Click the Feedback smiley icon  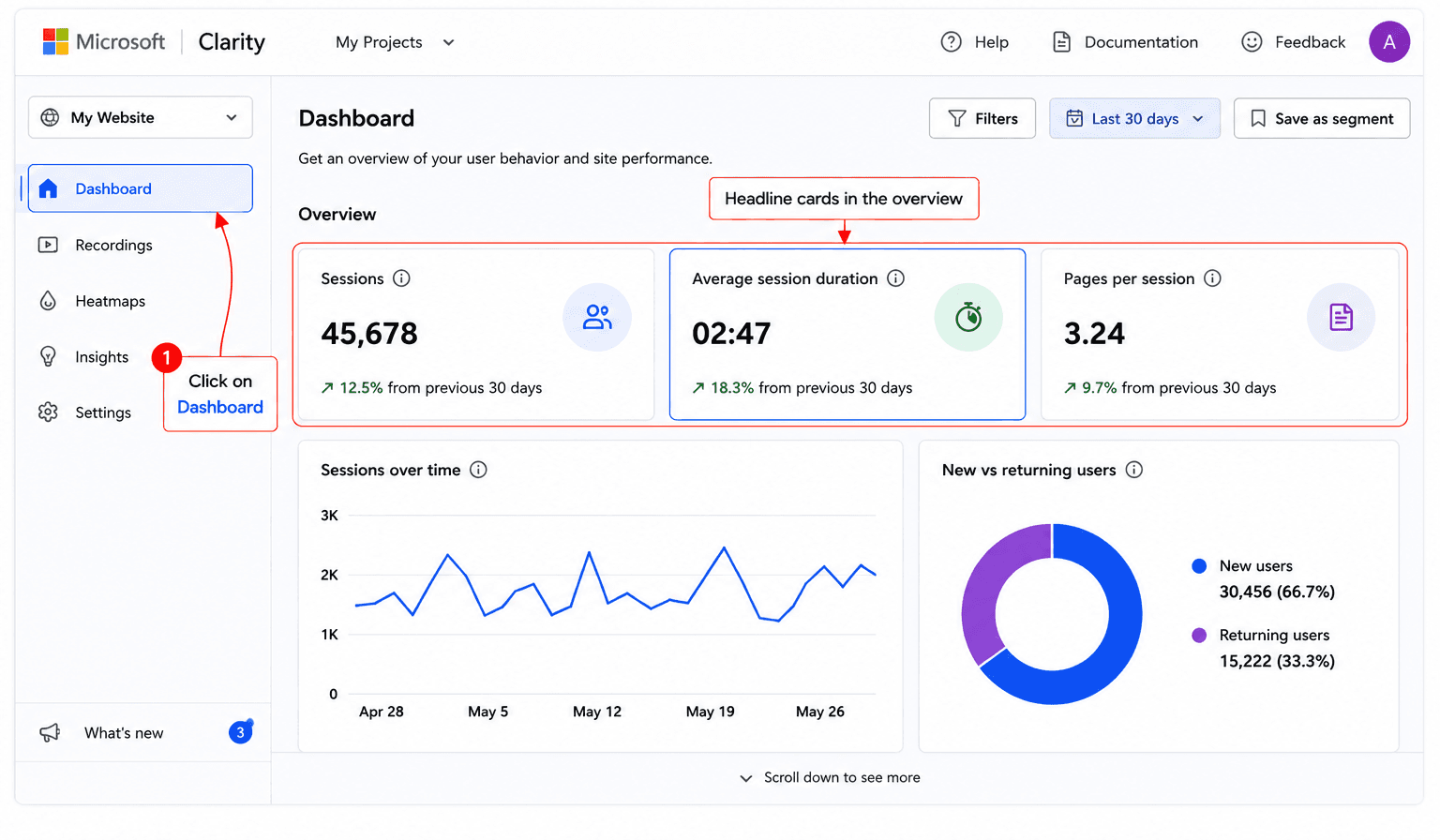(x=1252, y=42)
